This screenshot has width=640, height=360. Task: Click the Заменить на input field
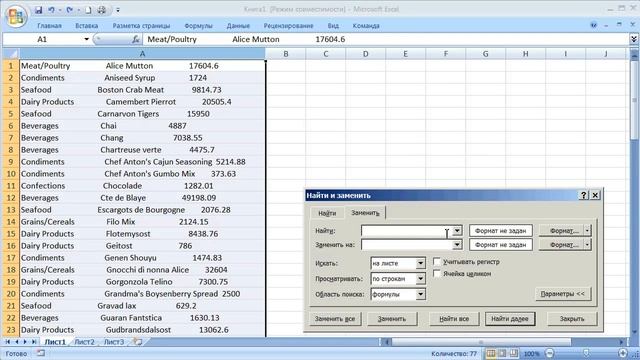[x=407, y=245]
